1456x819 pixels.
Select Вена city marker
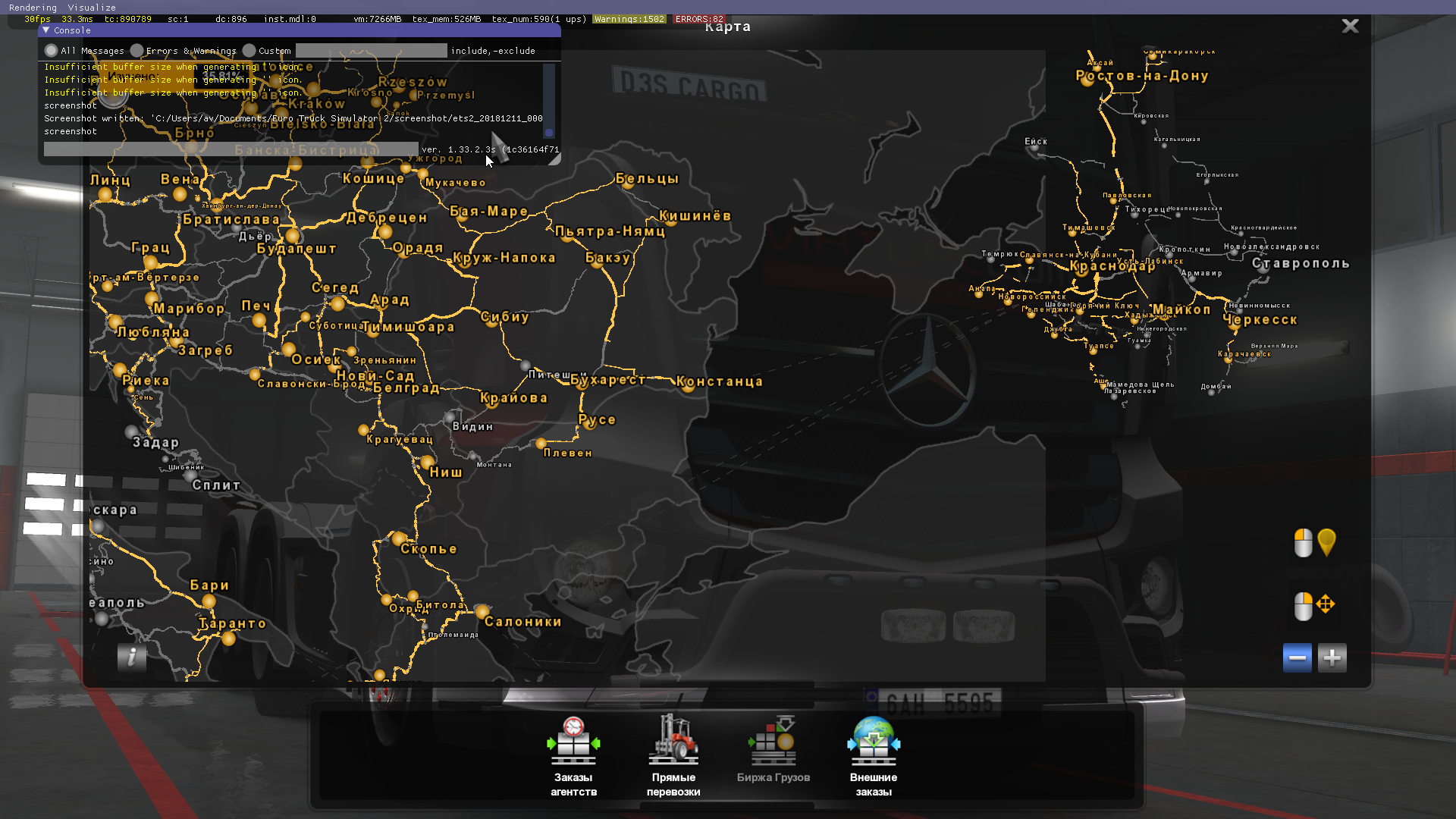[180, 194]
